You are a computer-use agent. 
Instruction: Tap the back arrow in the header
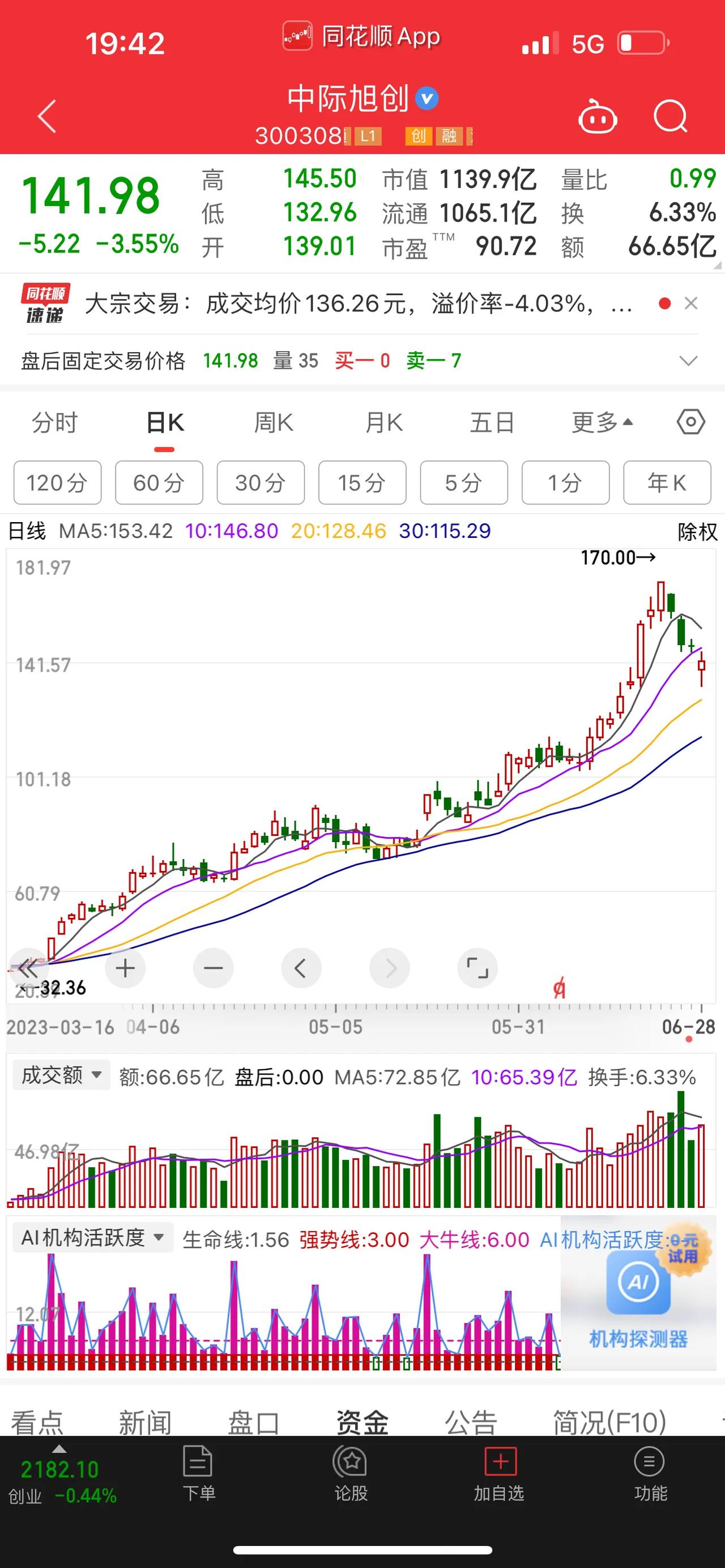pyautogui.click(x=47, y=116)
